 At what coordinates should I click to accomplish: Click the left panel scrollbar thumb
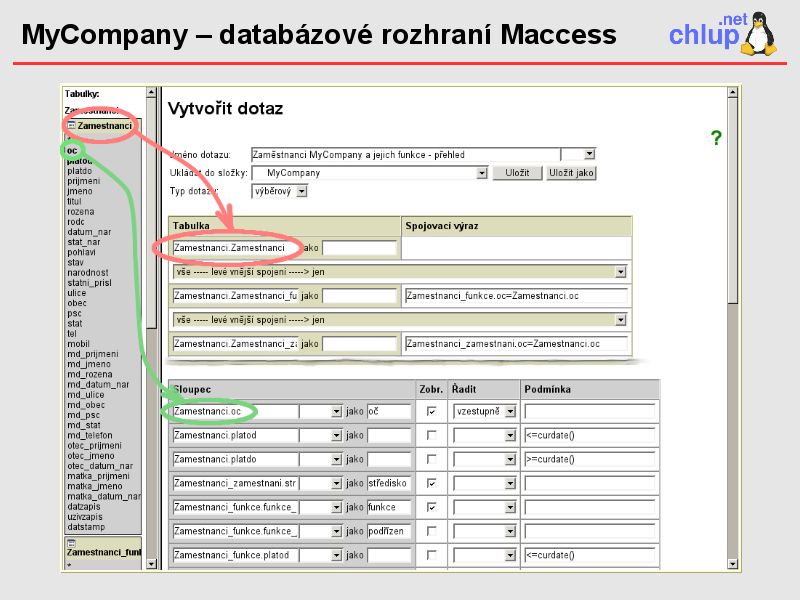[151, 213]
